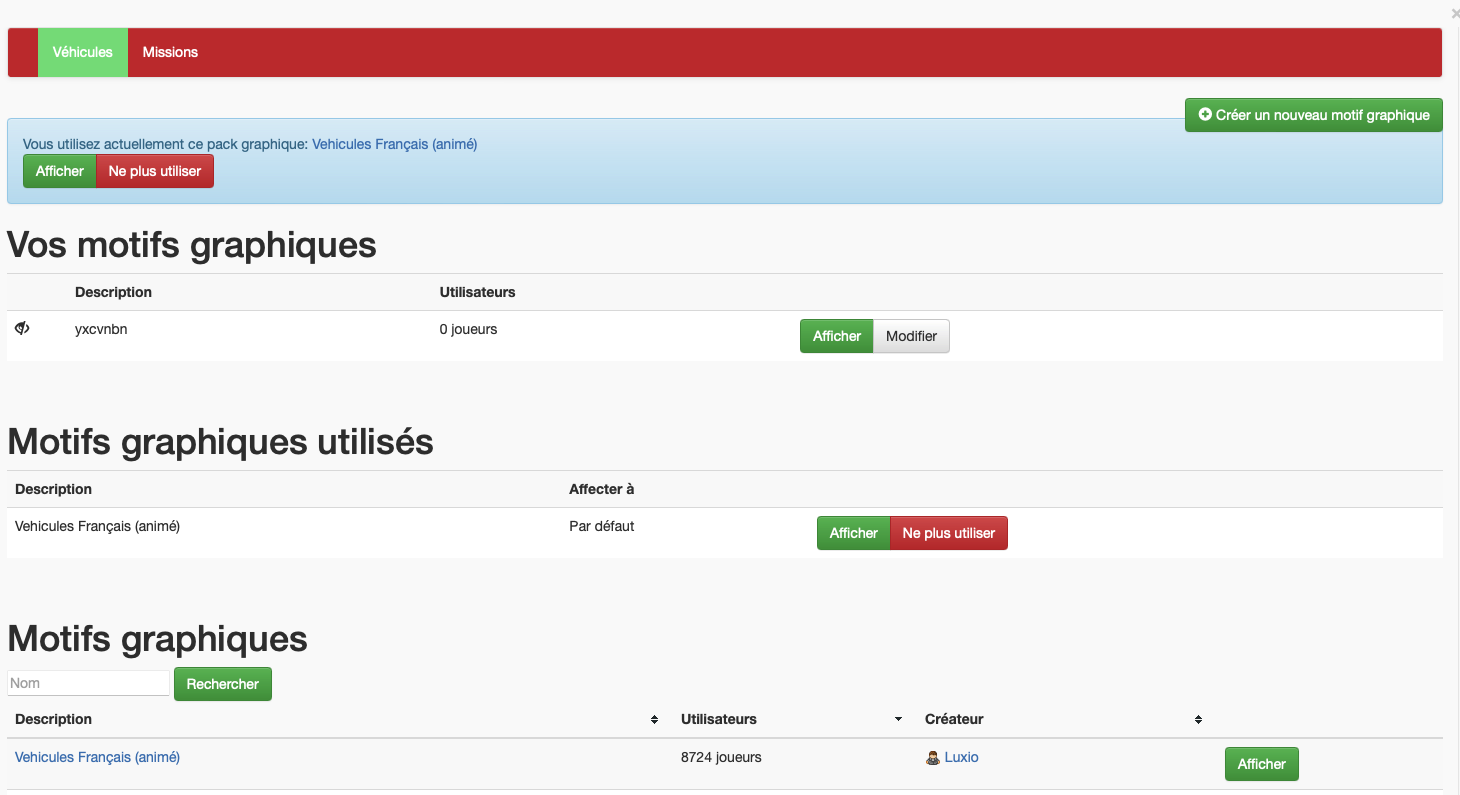
Task: Stop using pack in Motifs graphiques utilisés
Action: 948,533
